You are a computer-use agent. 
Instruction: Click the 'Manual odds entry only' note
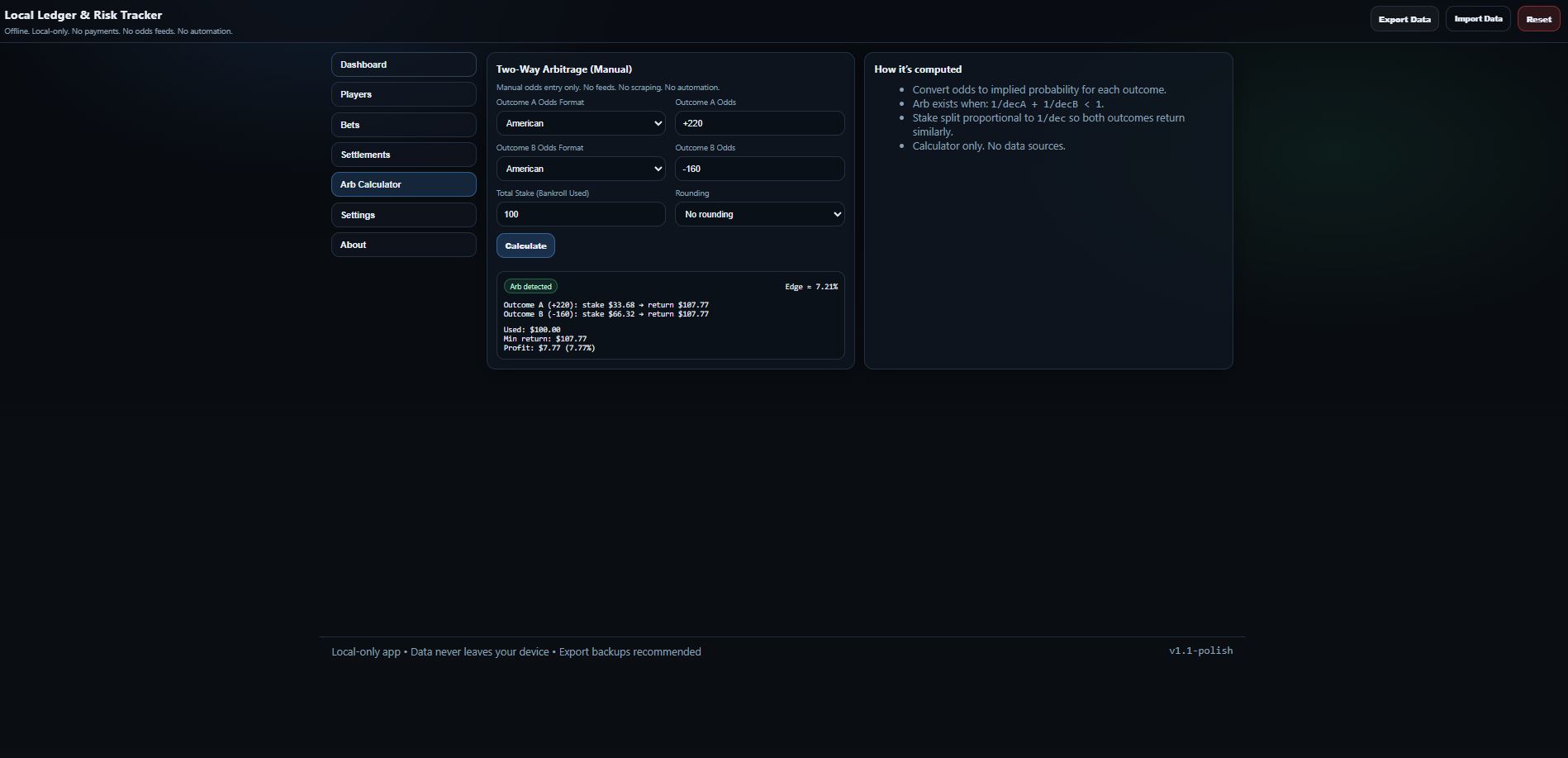[608, 88]
